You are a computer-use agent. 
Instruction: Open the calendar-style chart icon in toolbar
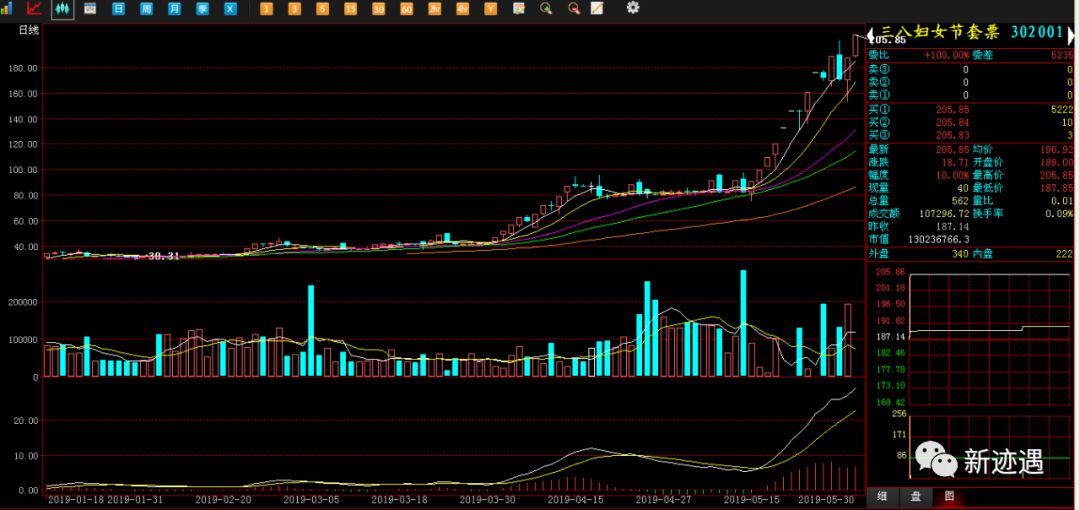(x=90, y=8)
